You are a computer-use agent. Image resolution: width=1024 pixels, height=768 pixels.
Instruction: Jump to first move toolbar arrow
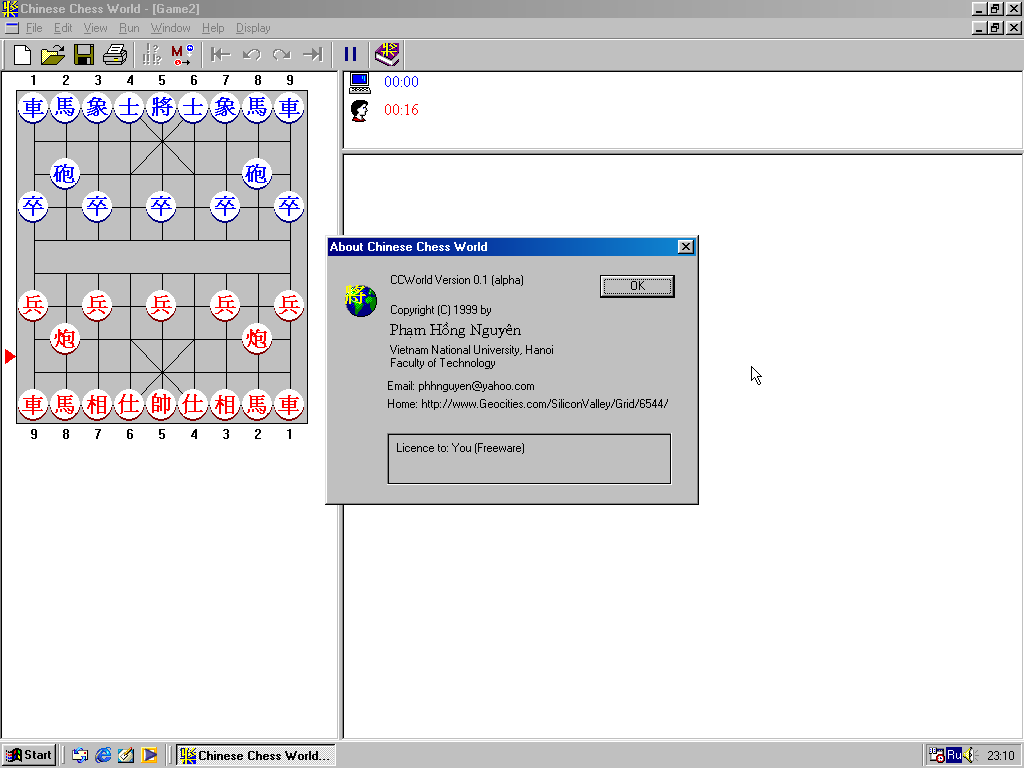221,54
